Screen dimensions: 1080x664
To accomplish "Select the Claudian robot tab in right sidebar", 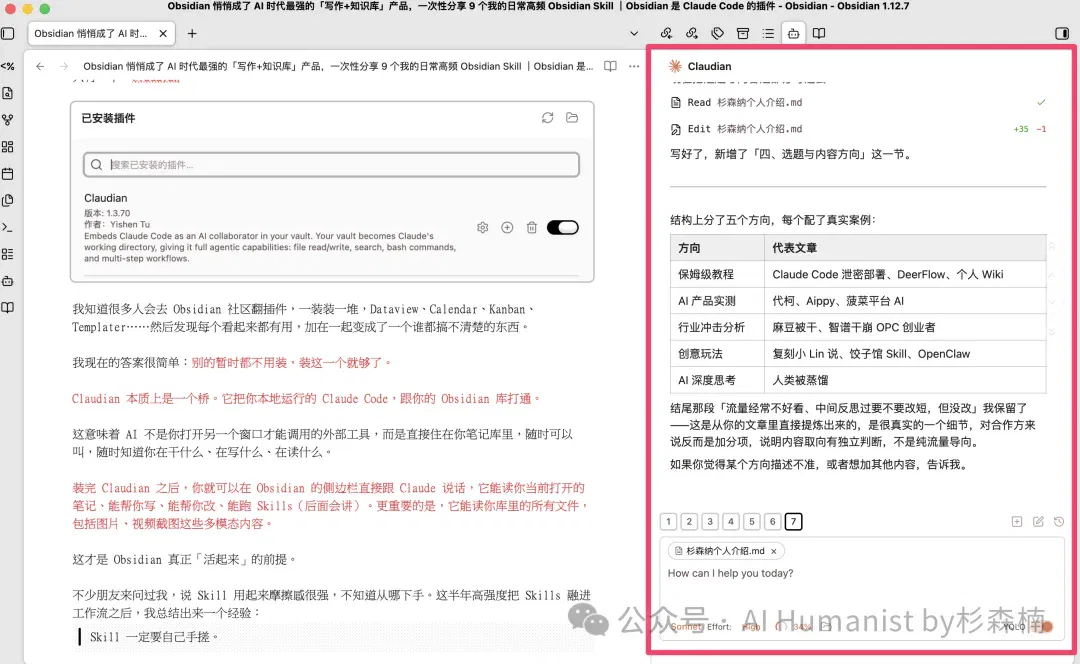I will coord(793,33).
